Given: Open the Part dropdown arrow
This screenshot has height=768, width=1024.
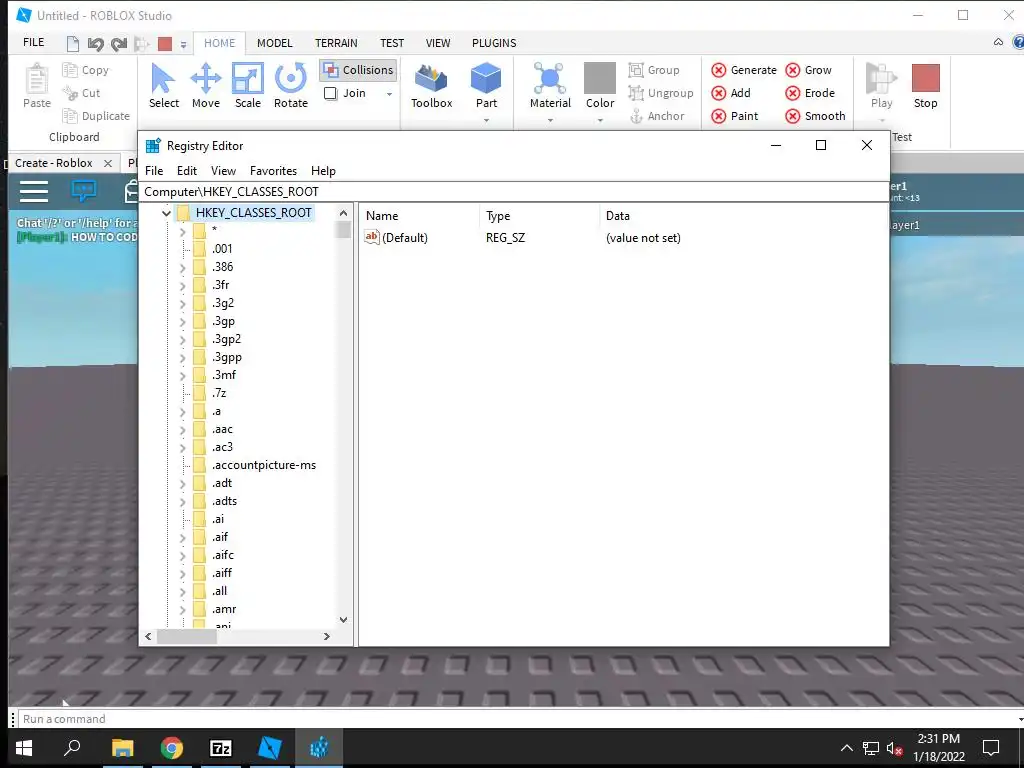Looking at the screenshot, I should (x=487, y=120).
